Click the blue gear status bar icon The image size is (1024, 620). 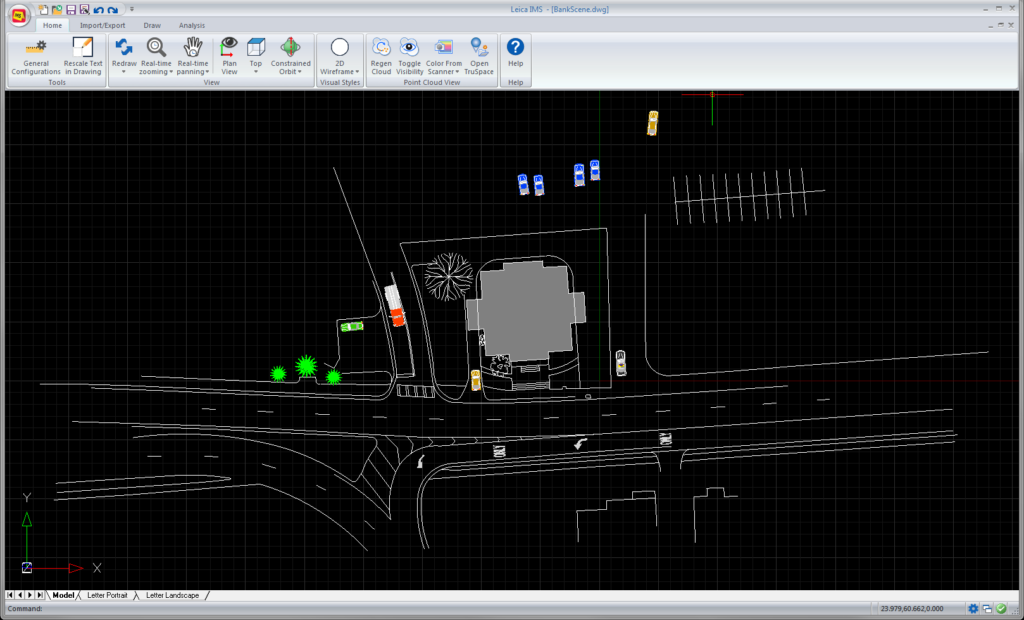point(973,609)
